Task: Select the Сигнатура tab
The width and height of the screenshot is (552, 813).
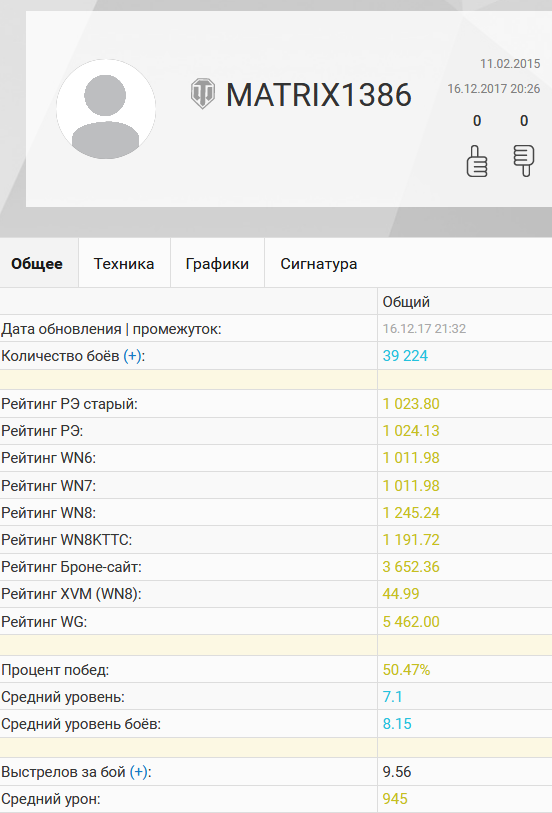Action: click(319, 263)
